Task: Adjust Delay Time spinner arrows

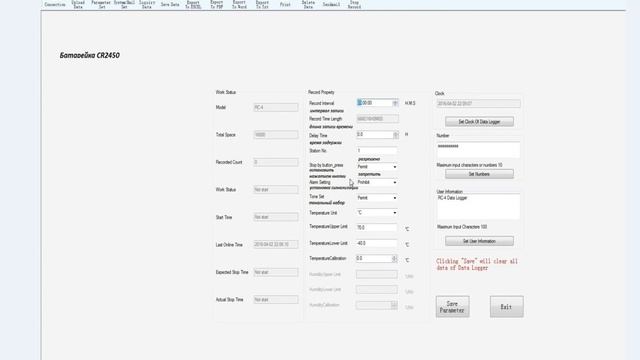Action: [395, 135]
